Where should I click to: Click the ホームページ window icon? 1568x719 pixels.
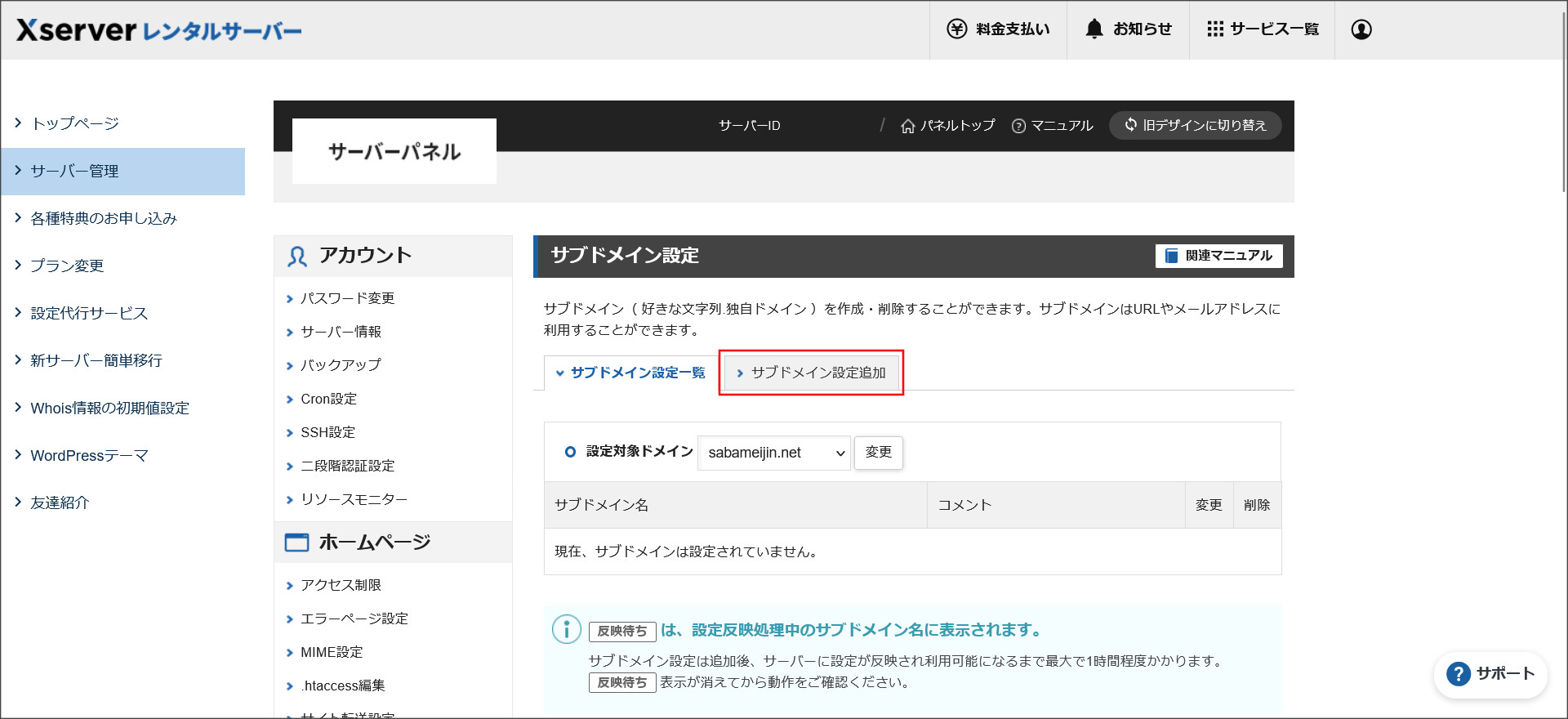[x=296, y=543]
